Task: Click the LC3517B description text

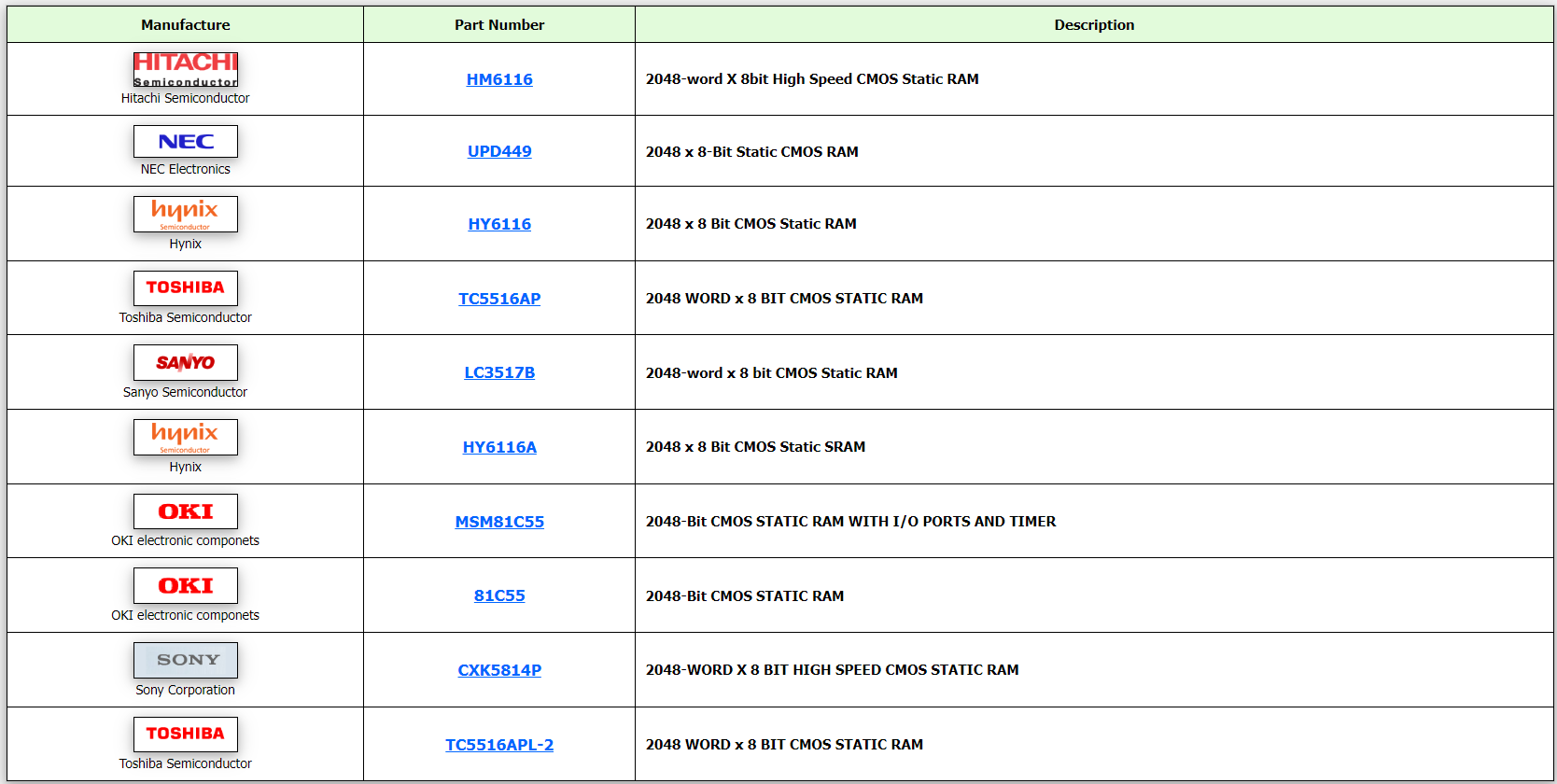Action: pos(772,373)
